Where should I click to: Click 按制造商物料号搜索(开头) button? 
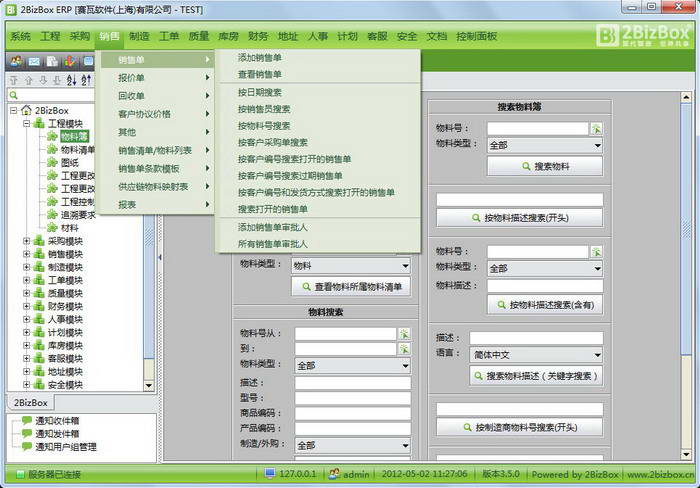(x=520, y=427)
